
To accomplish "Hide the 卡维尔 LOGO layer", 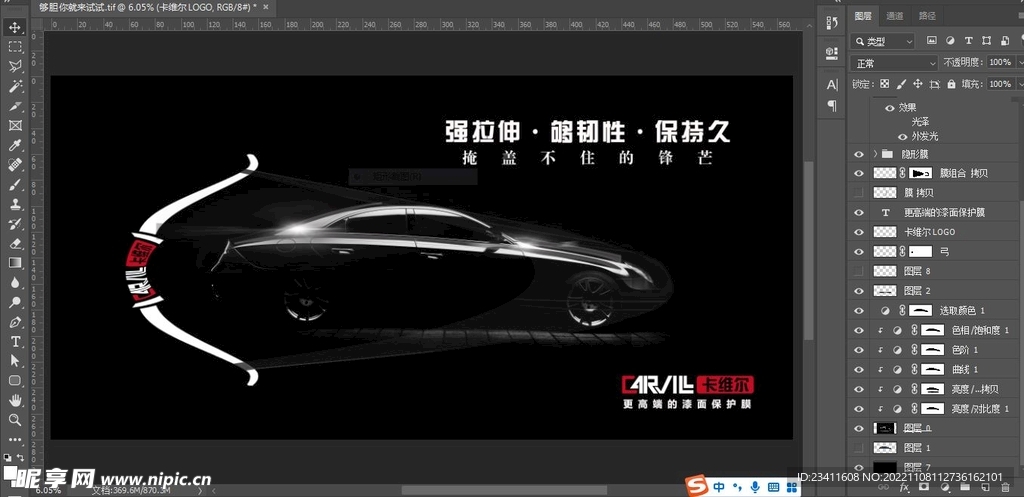I will point(858,232).
